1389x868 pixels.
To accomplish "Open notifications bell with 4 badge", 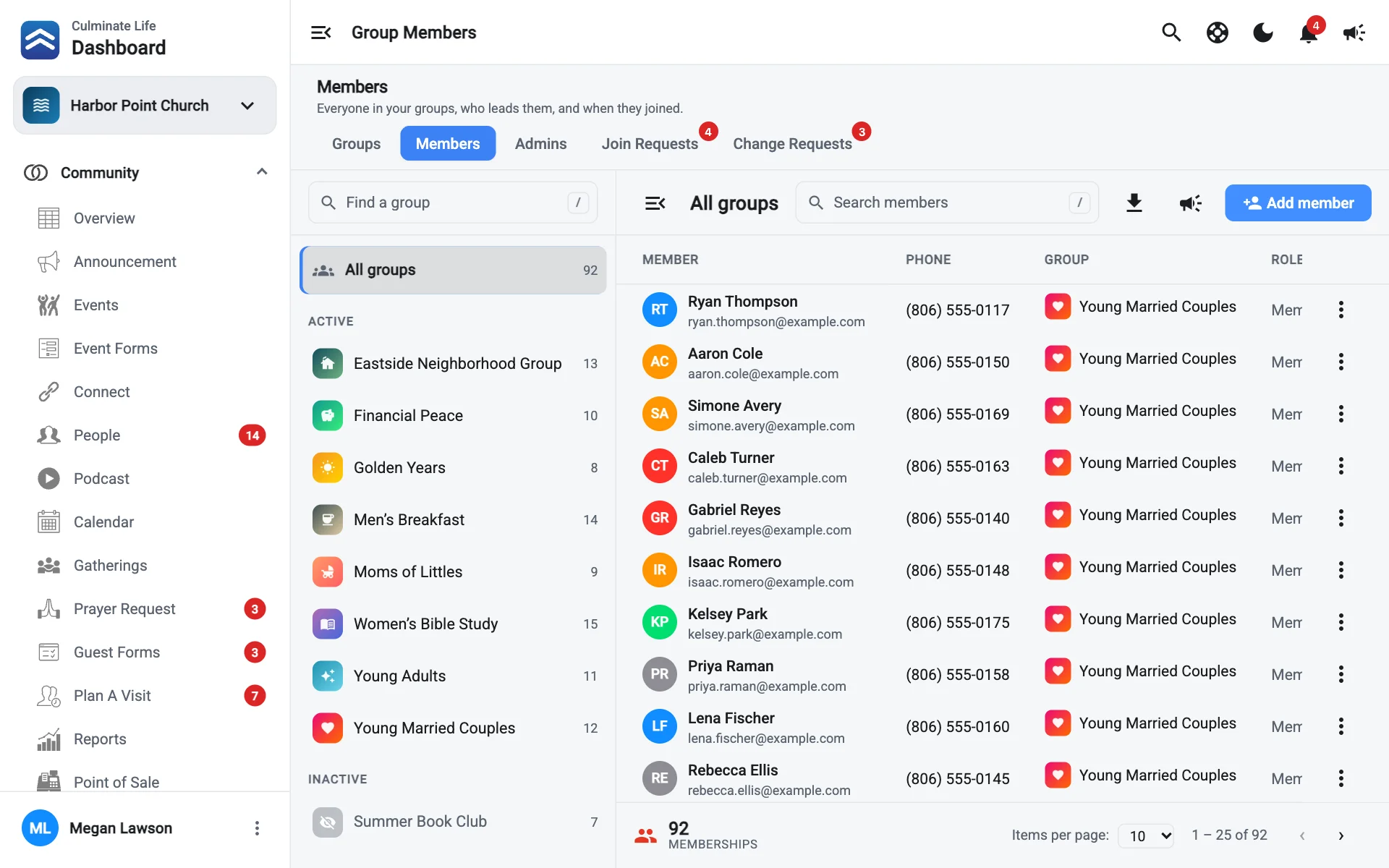I will click(1309, 33).
